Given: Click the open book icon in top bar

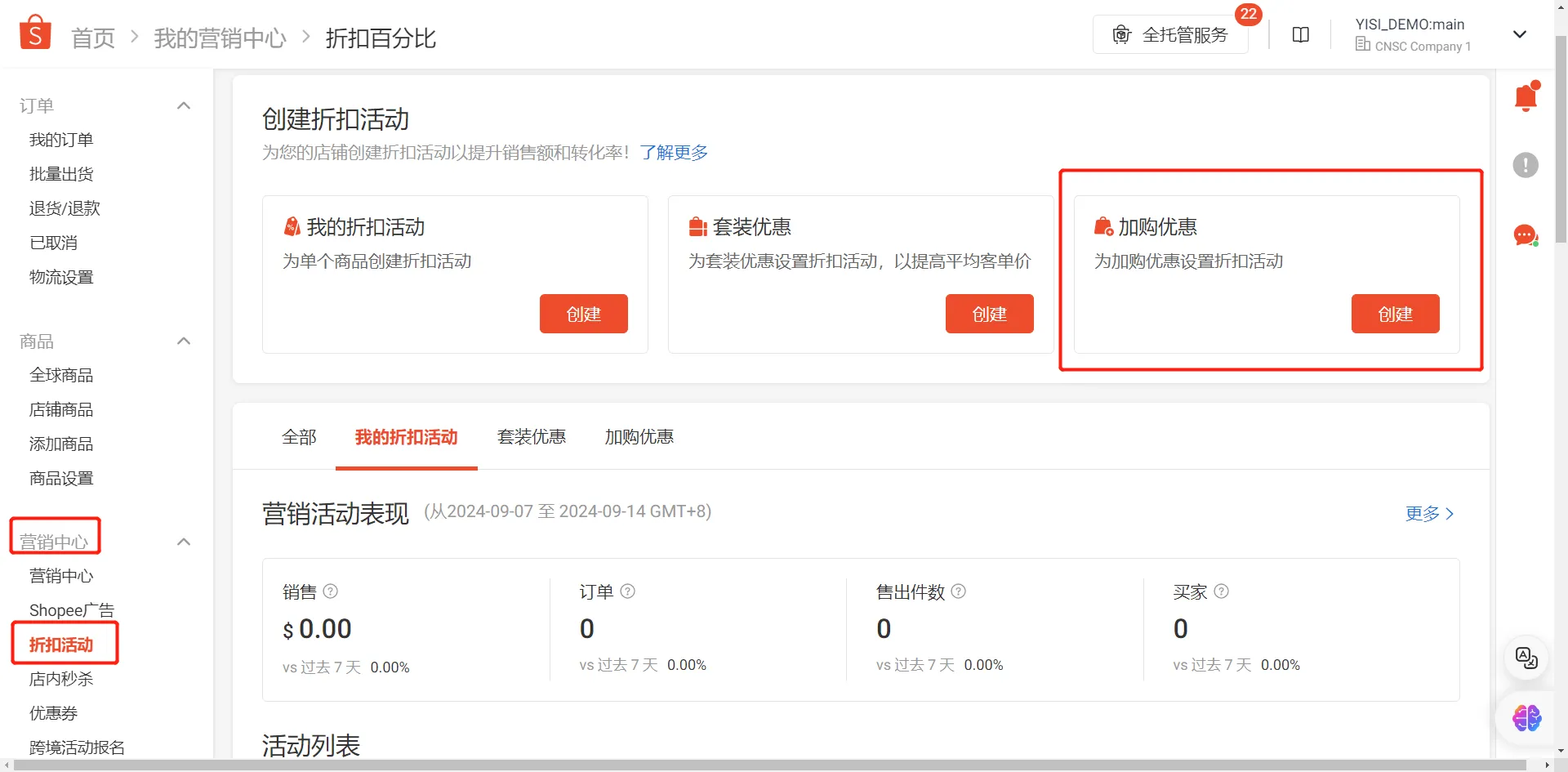Looking at the screenshot, I should pyautogui.click(x=1300, y=34).
